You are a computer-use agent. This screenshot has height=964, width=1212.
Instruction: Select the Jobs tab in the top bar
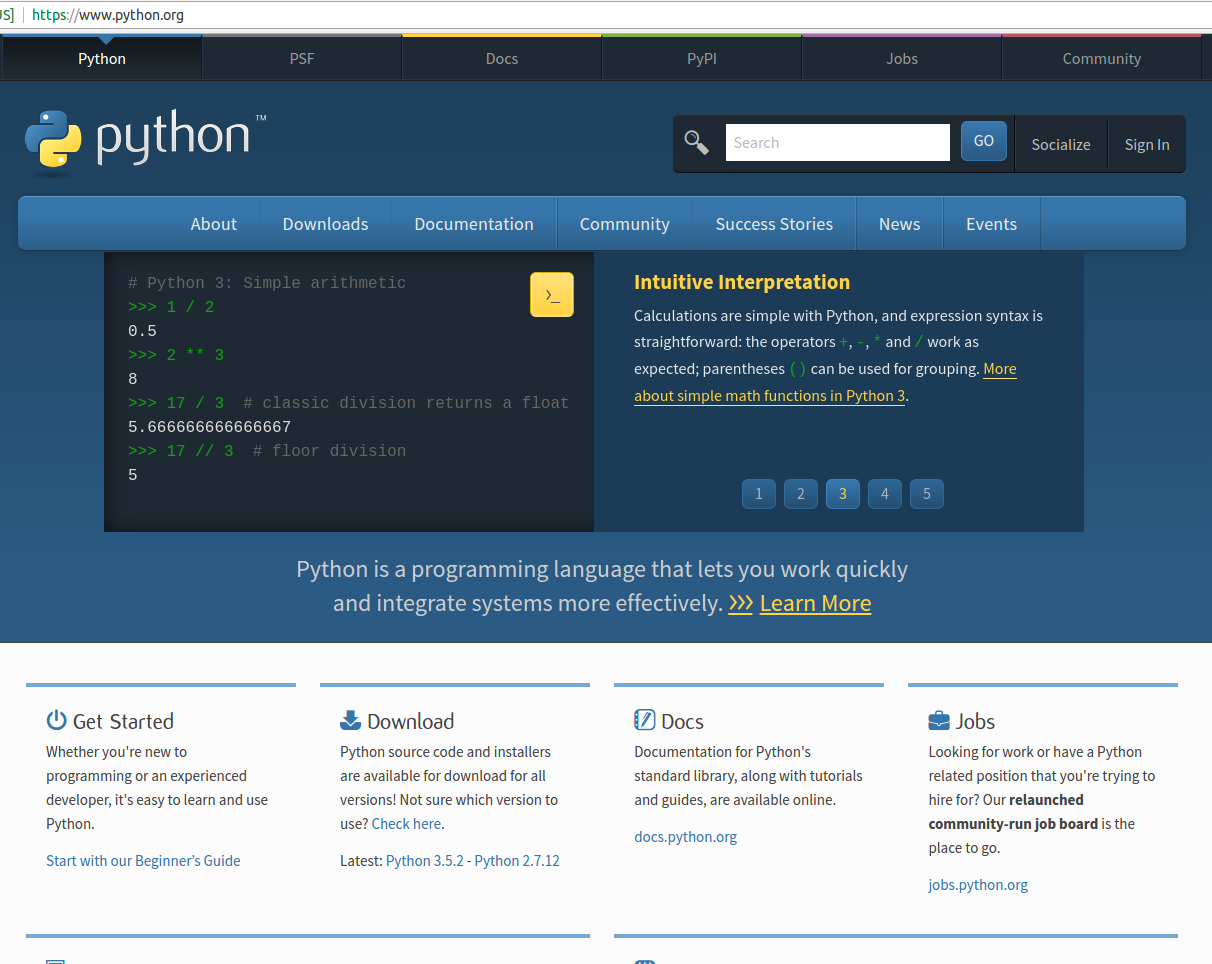[x=902, y=58]
